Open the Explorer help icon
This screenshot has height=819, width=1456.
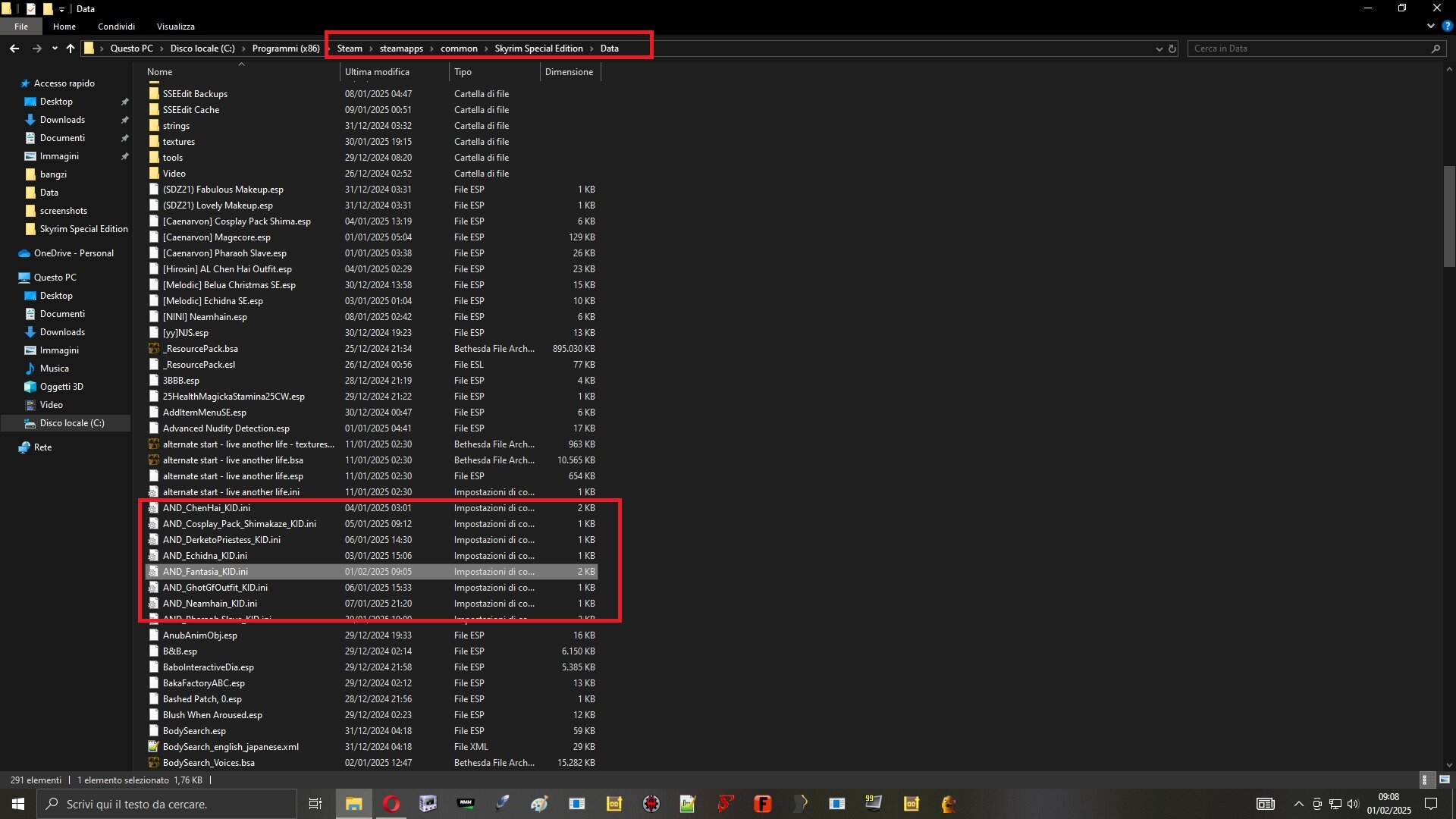point(1447,26)
